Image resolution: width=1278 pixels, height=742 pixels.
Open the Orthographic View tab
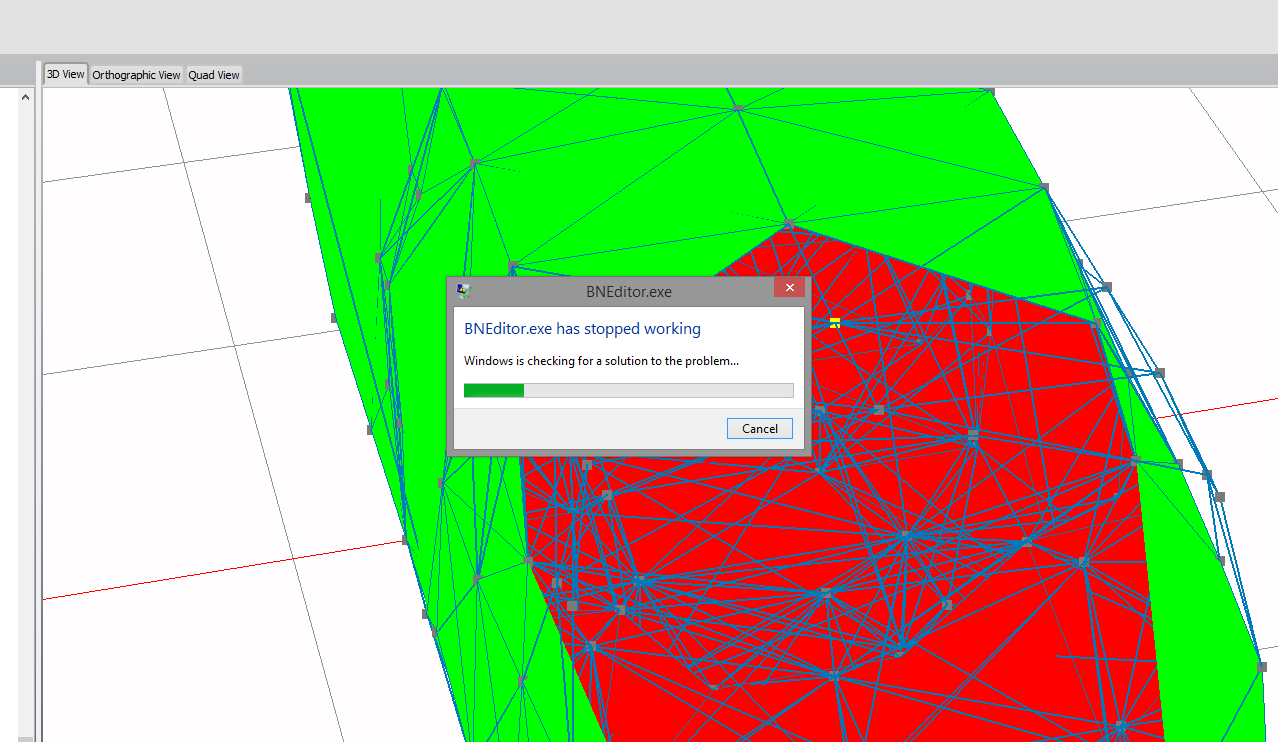tap(136, 75)
